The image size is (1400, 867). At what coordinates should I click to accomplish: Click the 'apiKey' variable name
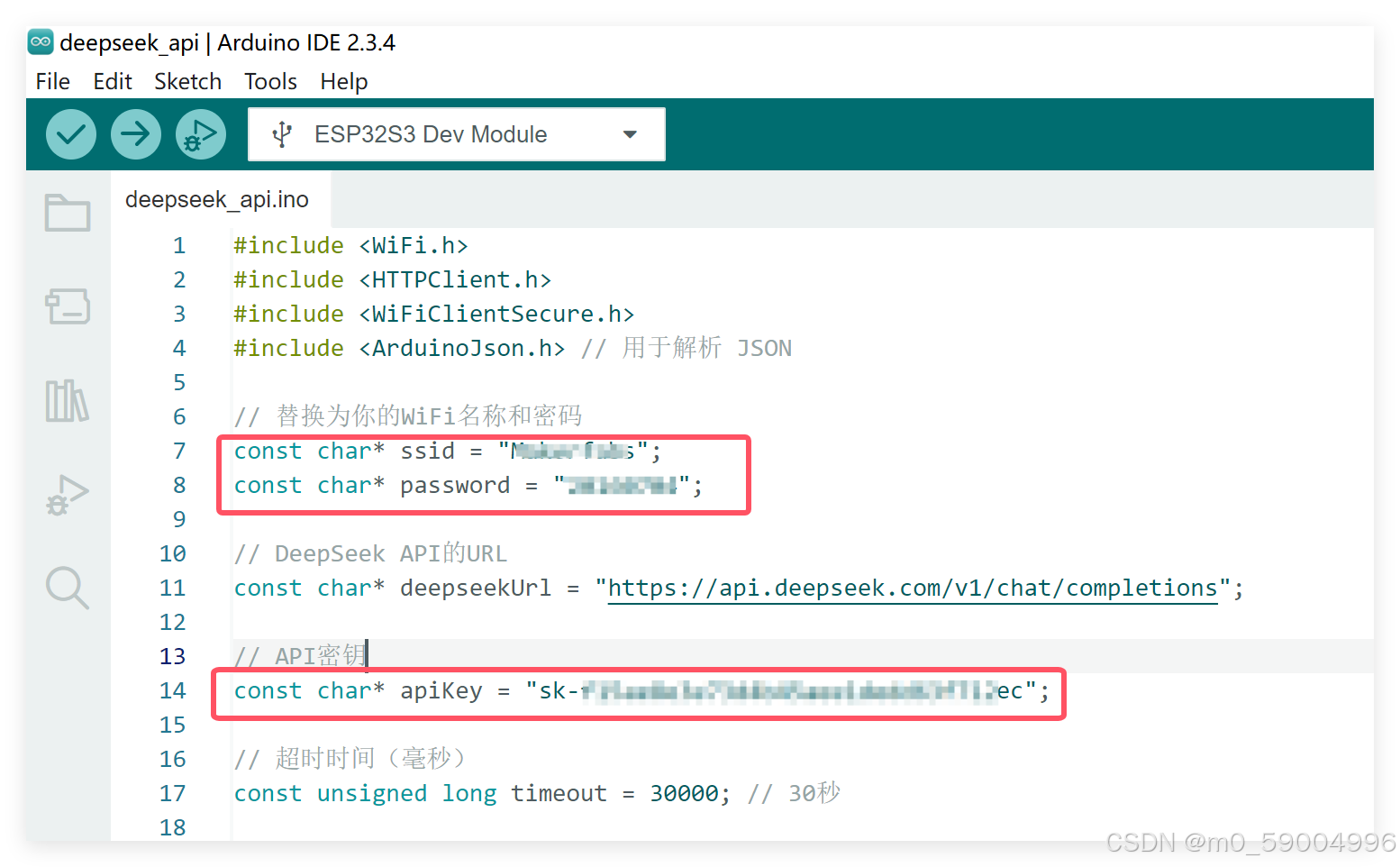click(441, 691)
